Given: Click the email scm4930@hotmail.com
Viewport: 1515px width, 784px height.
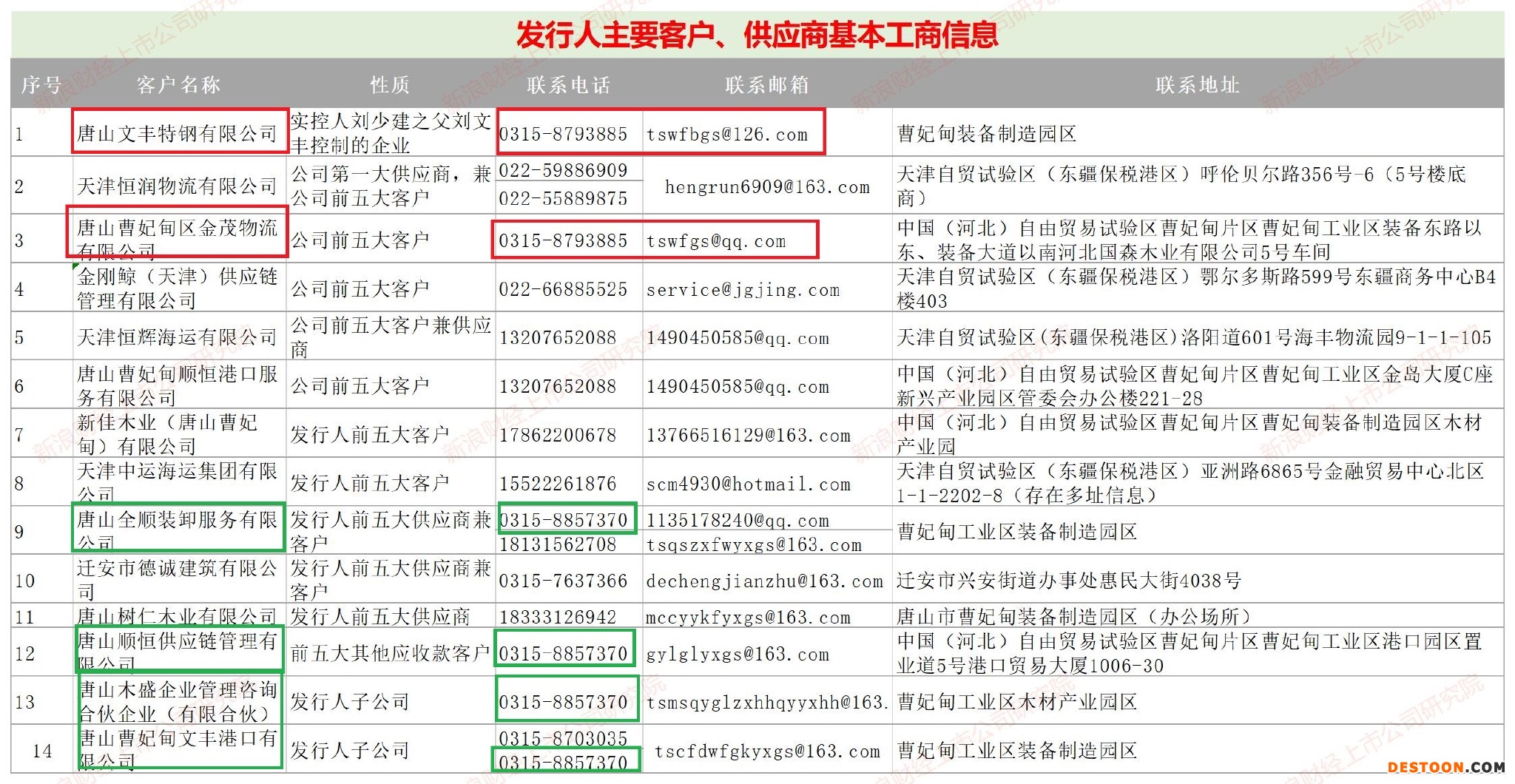Looking at the screenshot, I should pyautogui.click(x=748, y=484).
